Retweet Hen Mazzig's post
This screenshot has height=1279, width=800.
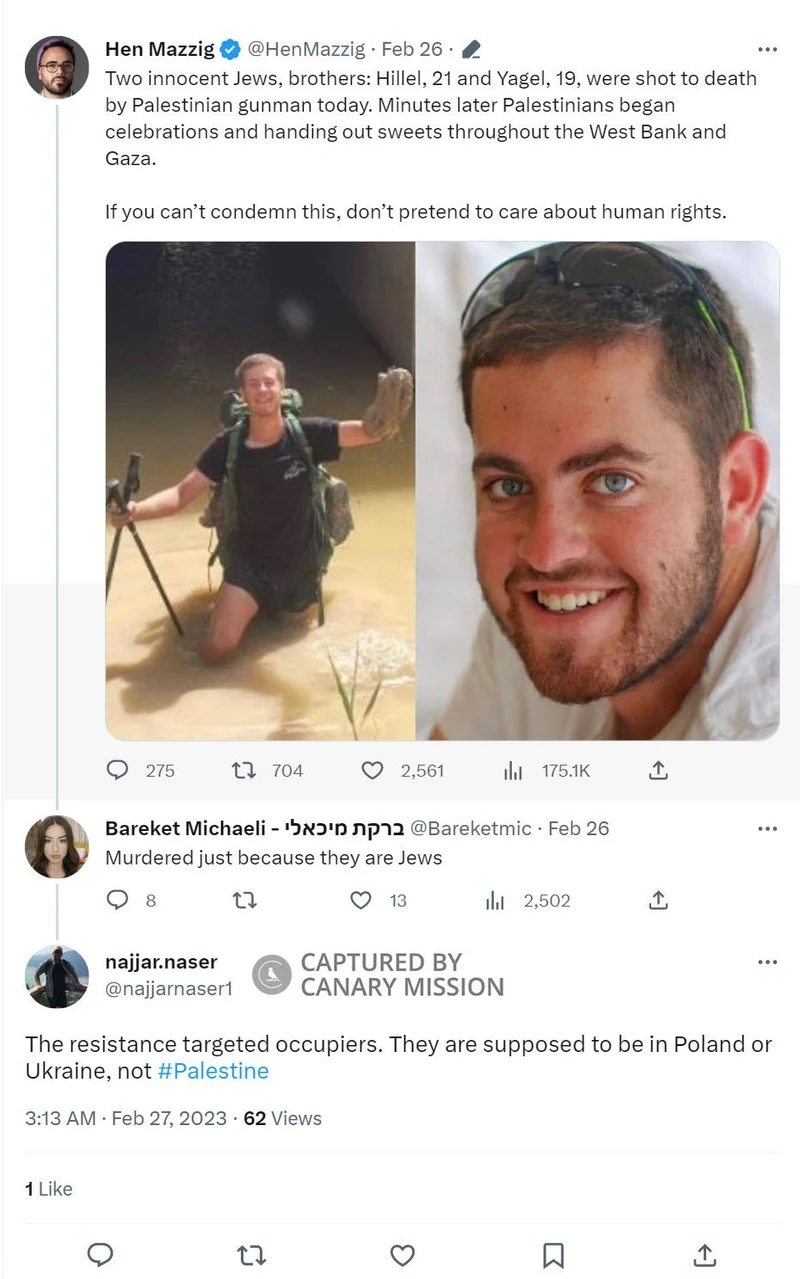[244, 770]
